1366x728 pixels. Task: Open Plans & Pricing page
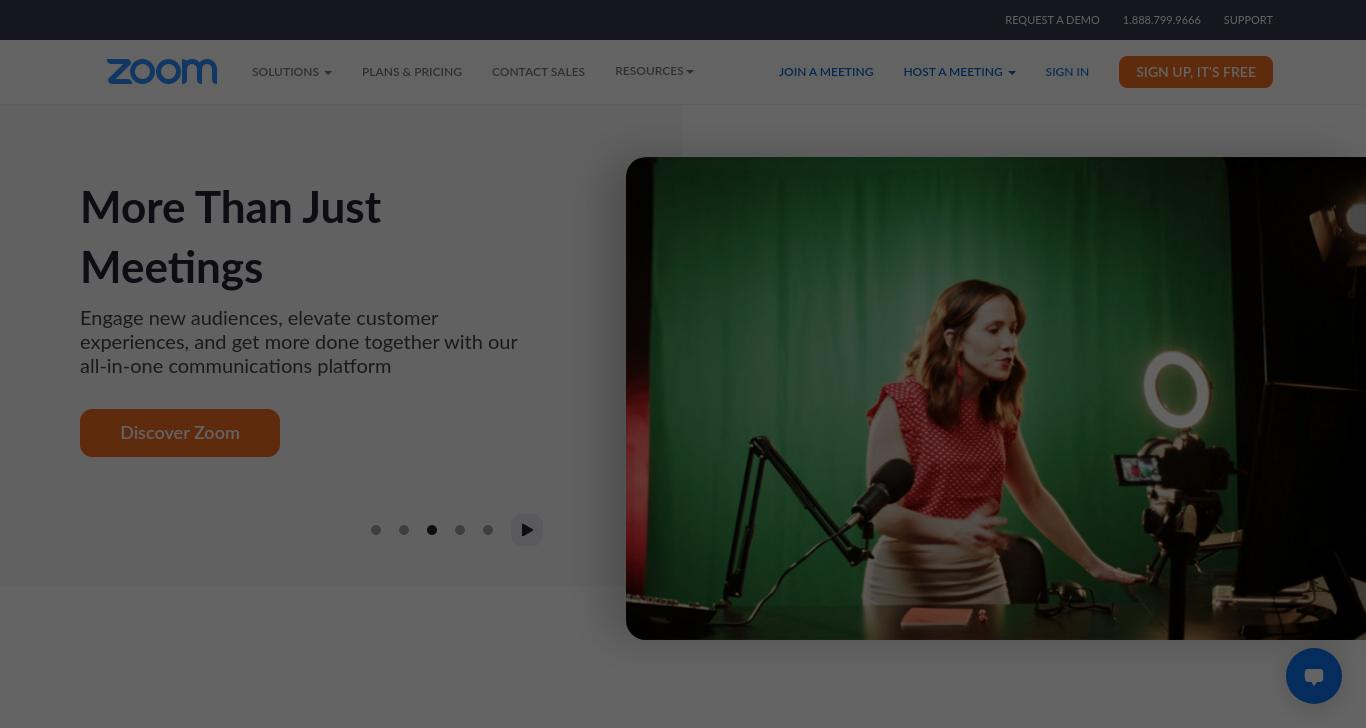412,72
